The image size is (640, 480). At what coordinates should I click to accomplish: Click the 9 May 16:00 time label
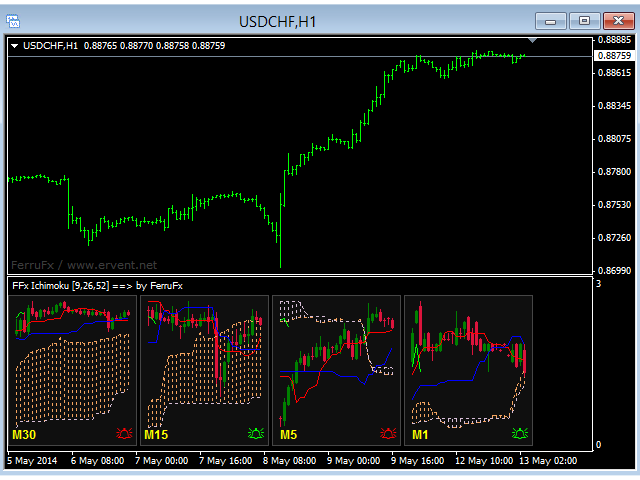tap(418, 461)
